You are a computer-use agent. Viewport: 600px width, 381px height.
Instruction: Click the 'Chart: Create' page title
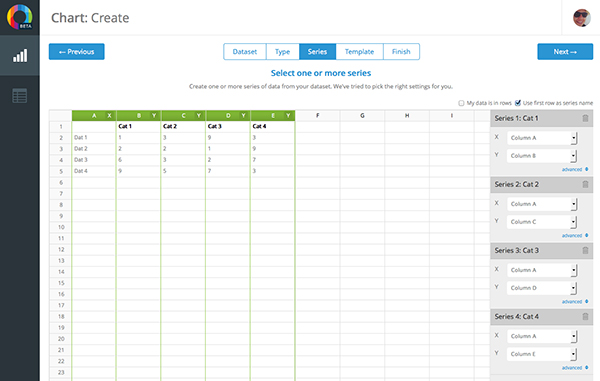(x=90, y=18)
